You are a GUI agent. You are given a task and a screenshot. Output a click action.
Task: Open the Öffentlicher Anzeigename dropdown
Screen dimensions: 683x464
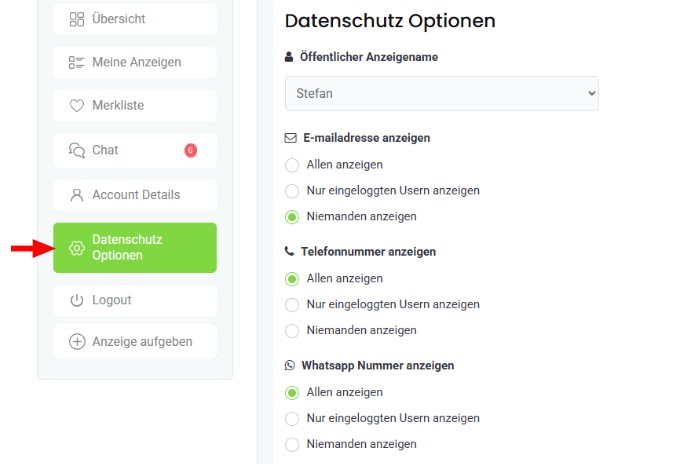click(x=442, y=94)
